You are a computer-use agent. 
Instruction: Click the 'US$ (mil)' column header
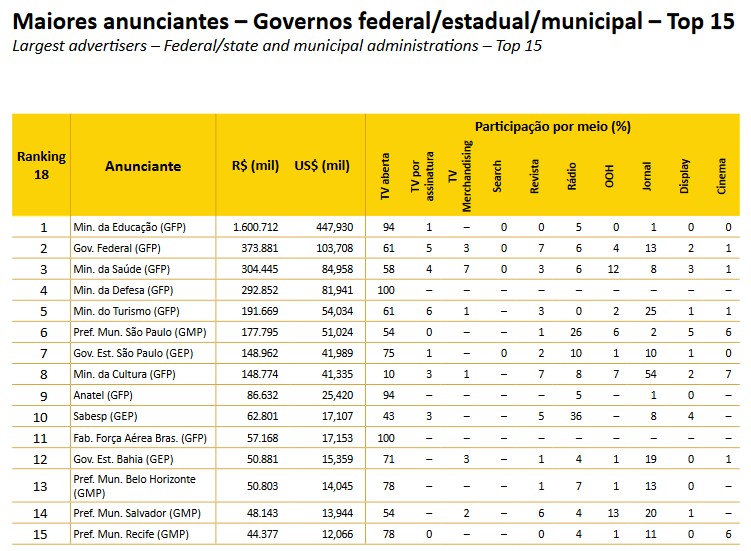[323, 166]
